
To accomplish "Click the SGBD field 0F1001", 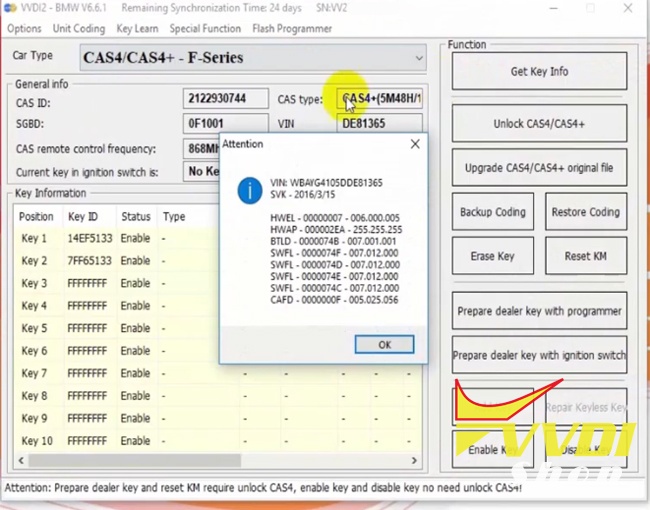I will tap(226, 124).
